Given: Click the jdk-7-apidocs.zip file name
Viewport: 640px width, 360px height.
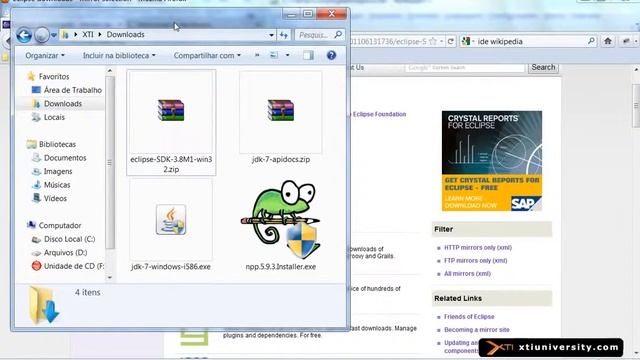Looking at the screenshot, I should [281, 160].
